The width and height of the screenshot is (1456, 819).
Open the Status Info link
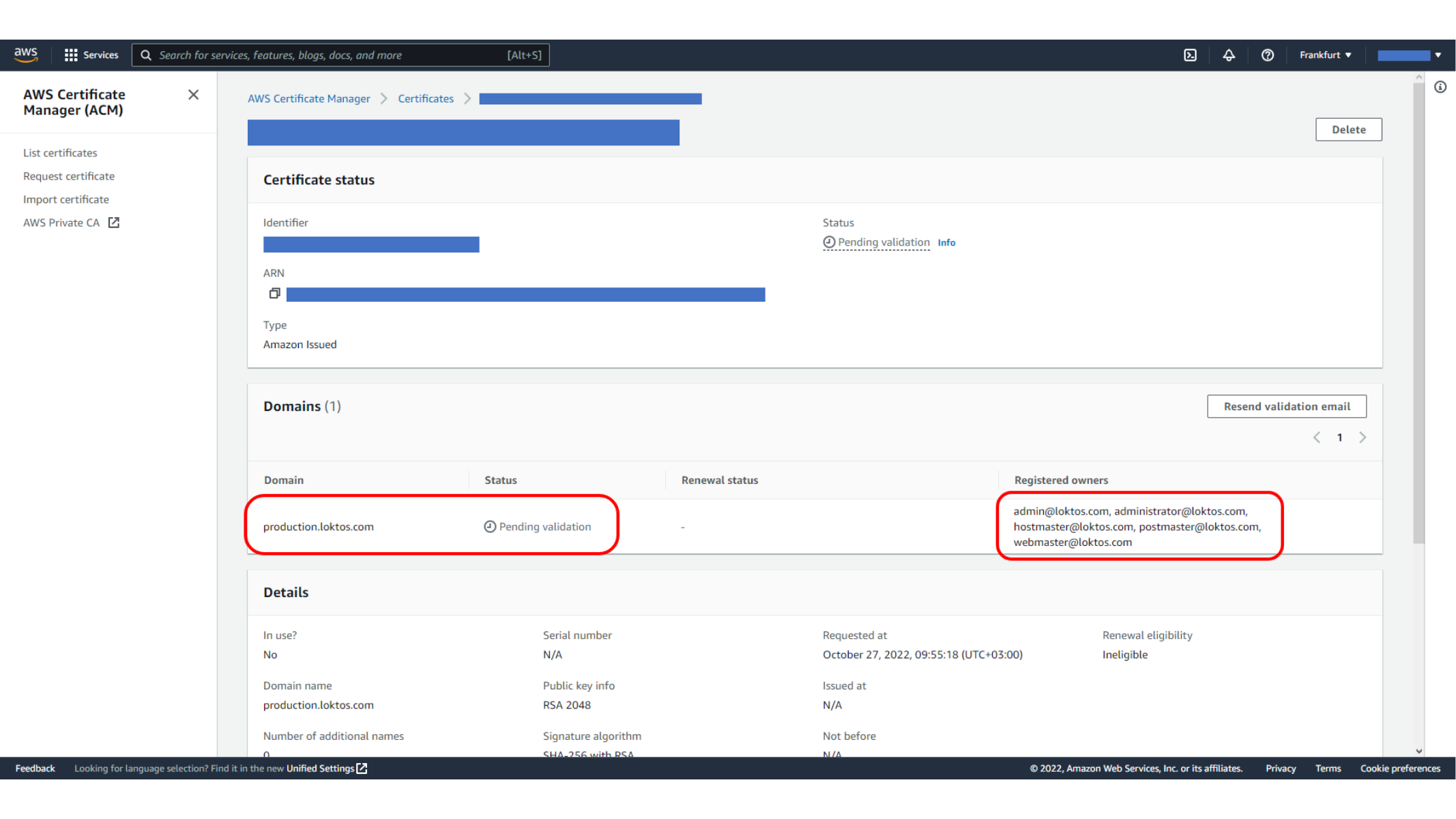(946, 242)
